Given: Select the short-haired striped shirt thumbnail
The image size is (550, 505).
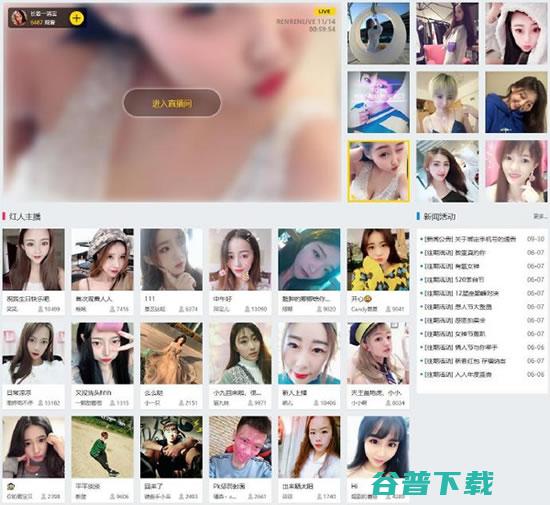Looking at the screenshot, I should click(378, 102).
